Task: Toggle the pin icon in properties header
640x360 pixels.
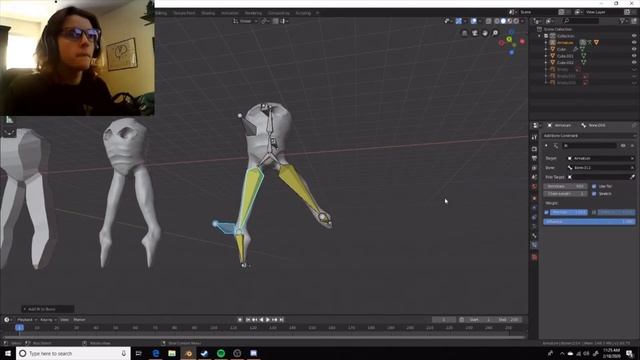Action: click(634, 125)
